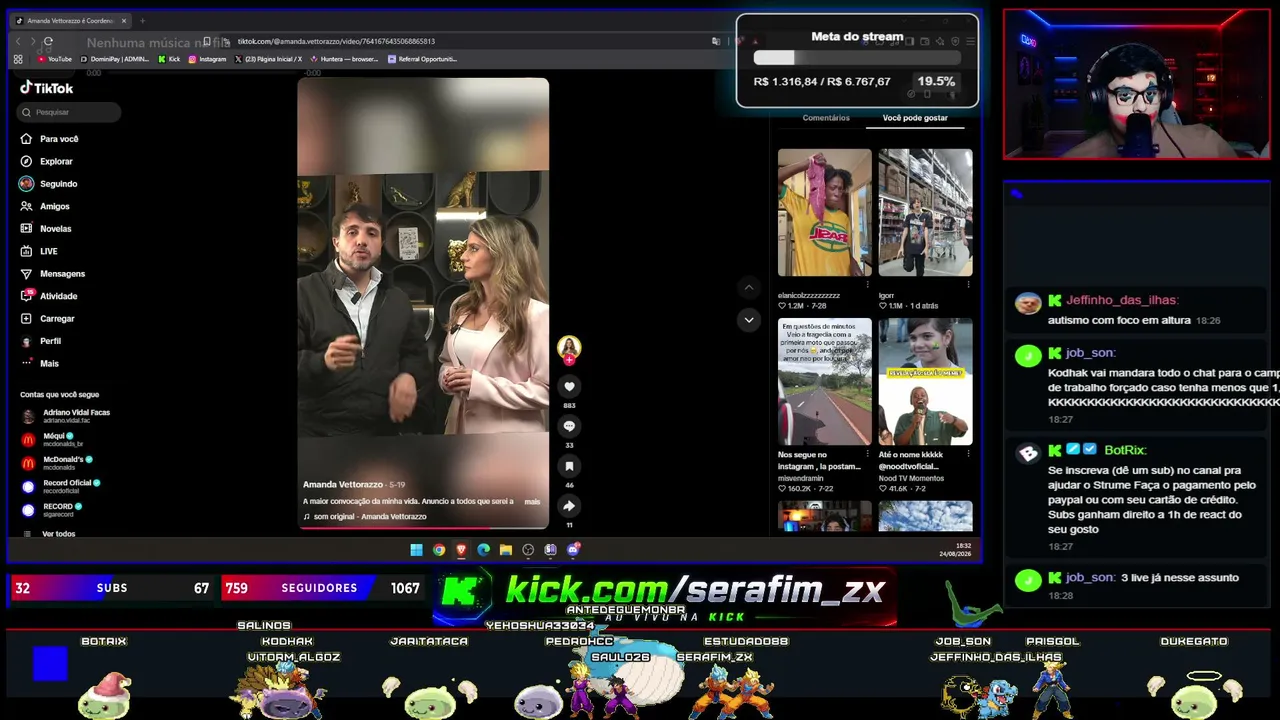Screen dimensions: 1280x720
Task: Go to the previous video with up arrow
Action: [x=748, y=288]
